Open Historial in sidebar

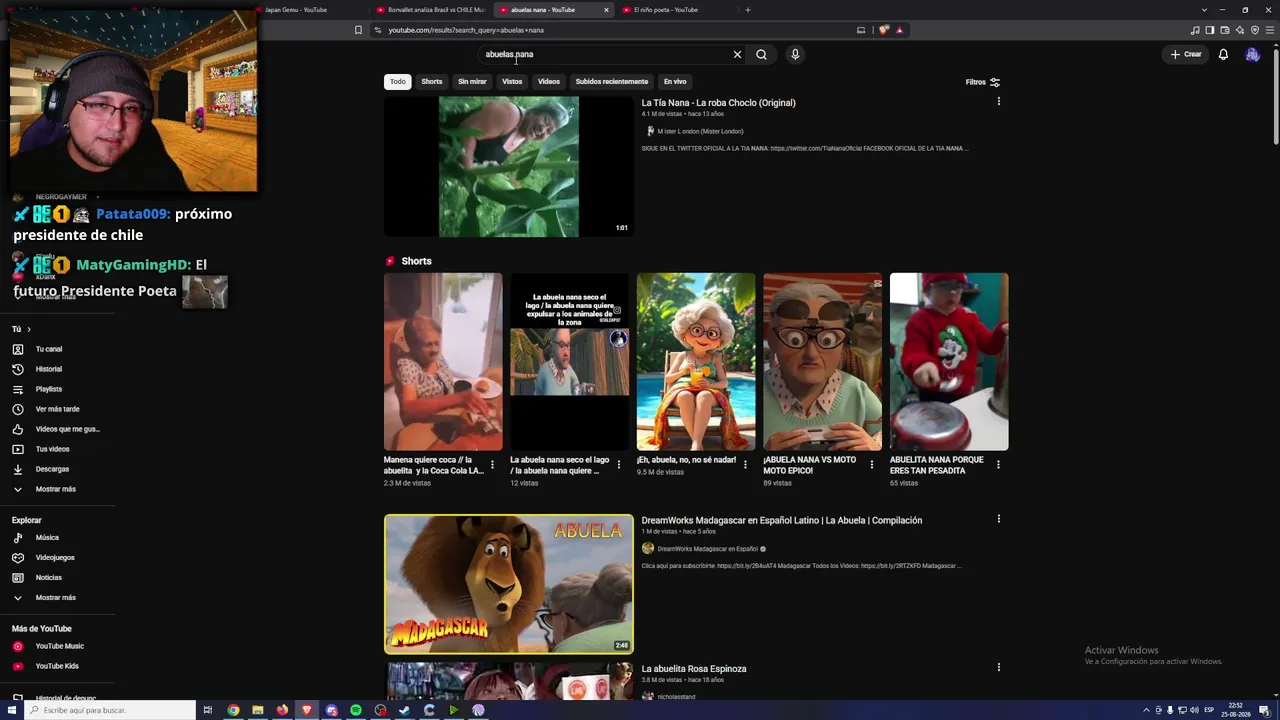tap(48, 369)
